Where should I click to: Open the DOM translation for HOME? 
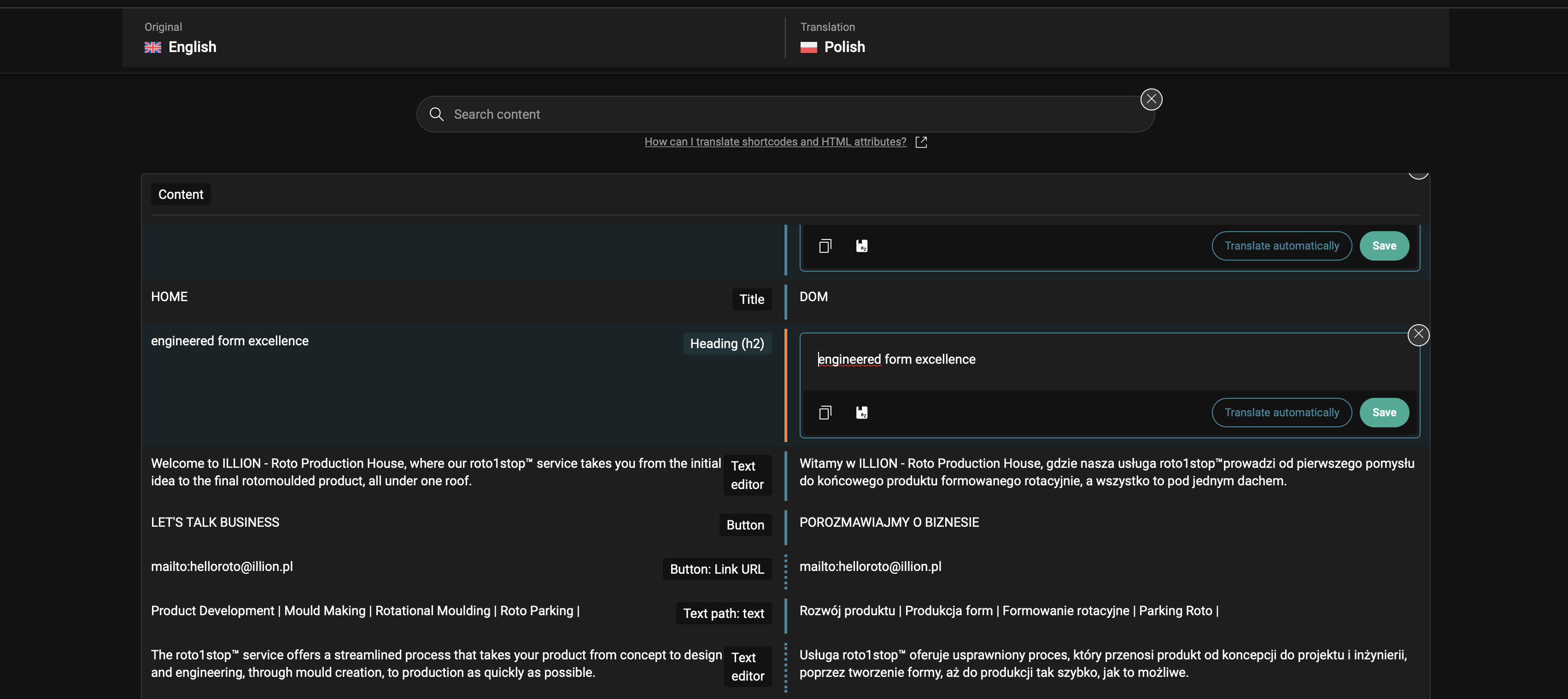[813, 297]
